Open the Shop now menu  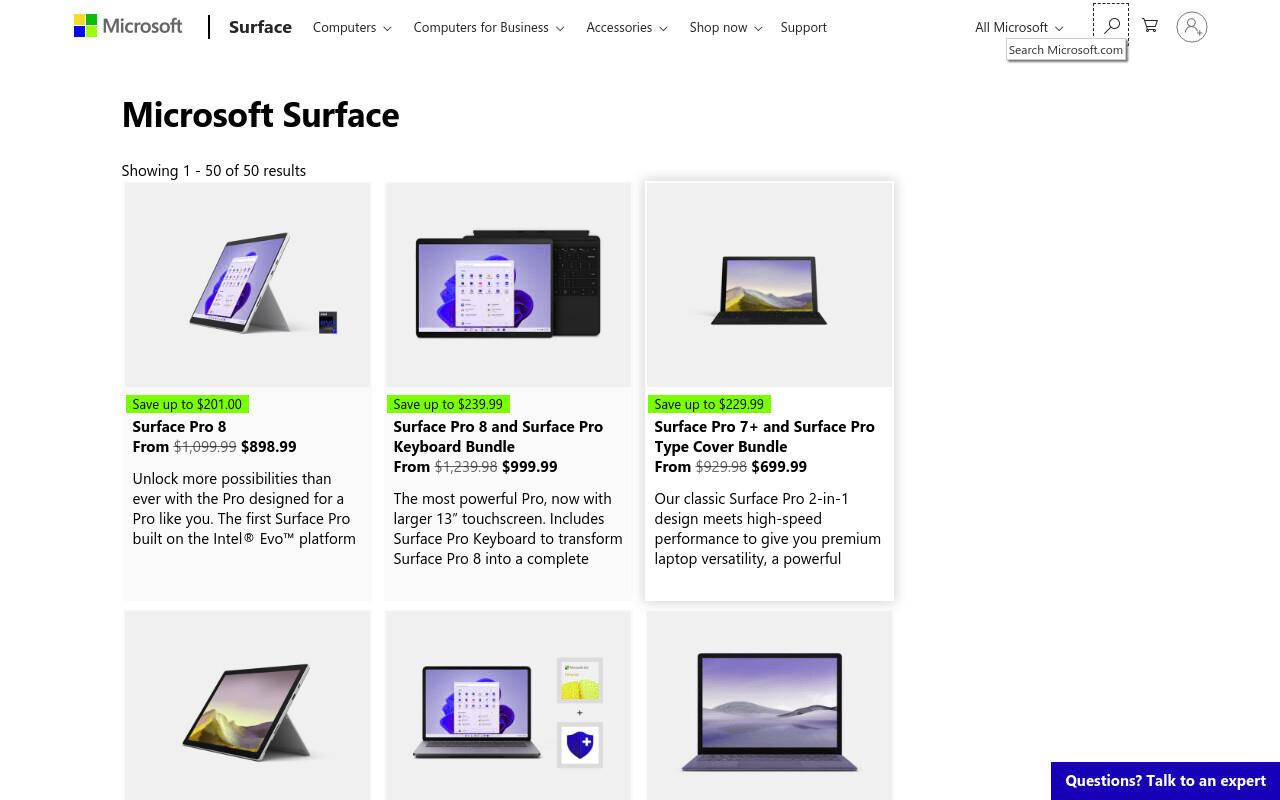[x=726, y=27]
